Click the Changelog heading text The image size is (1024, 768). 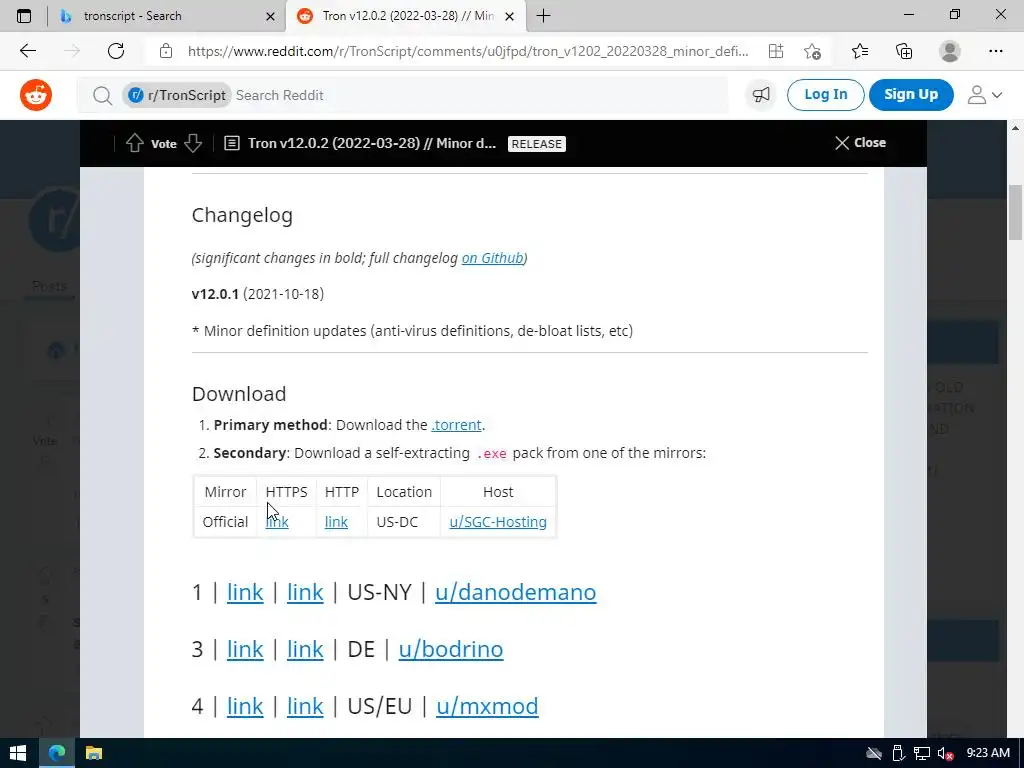pos(242,216)
